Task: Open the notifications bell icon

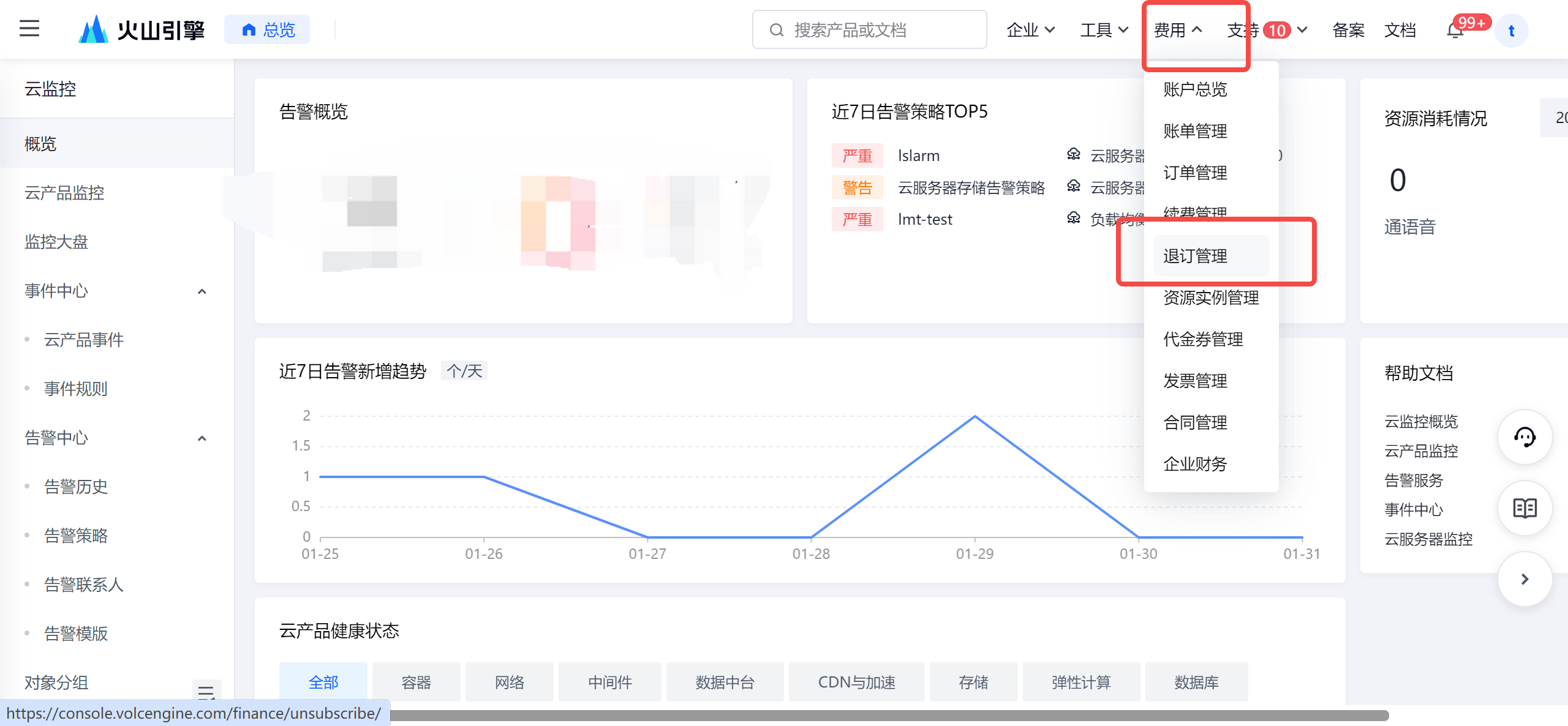Action: 1455,30
